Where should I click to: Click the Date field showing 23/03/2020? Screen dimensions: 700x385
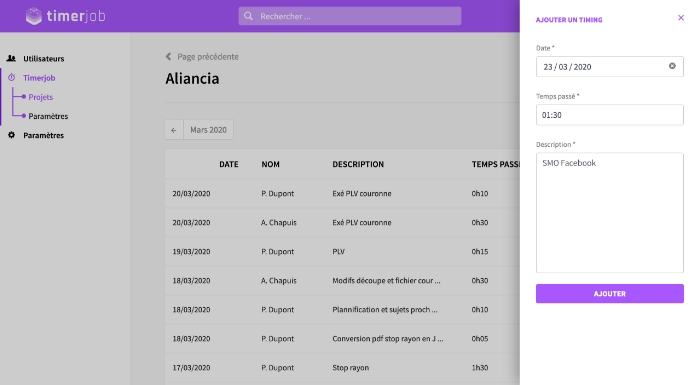click(x=610, y=67)
